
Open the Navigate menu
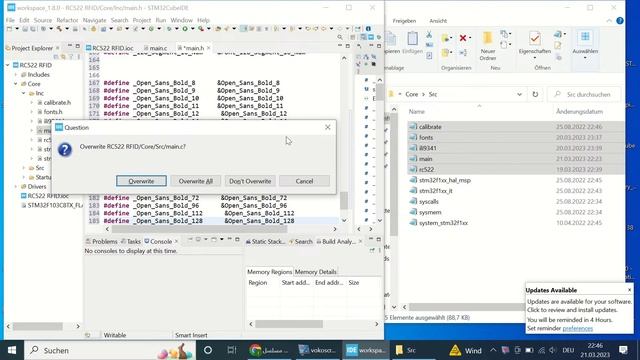(x=94, y=20)
